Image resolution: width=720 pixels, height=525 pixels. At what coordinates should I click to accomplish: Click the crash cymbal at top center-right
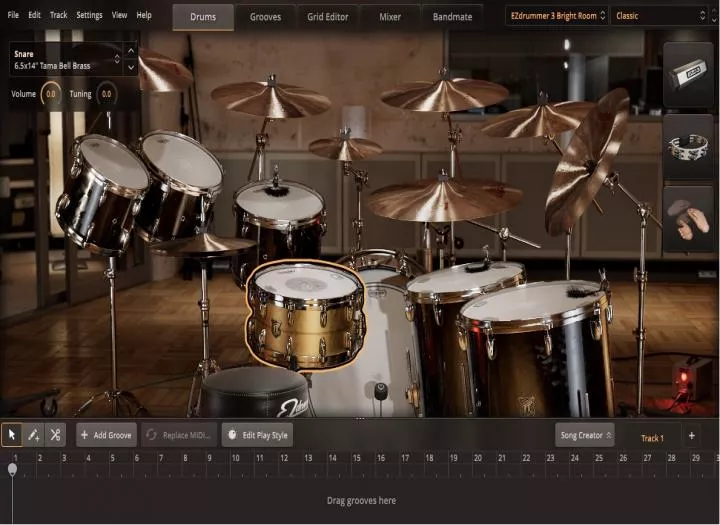point(444,94)
